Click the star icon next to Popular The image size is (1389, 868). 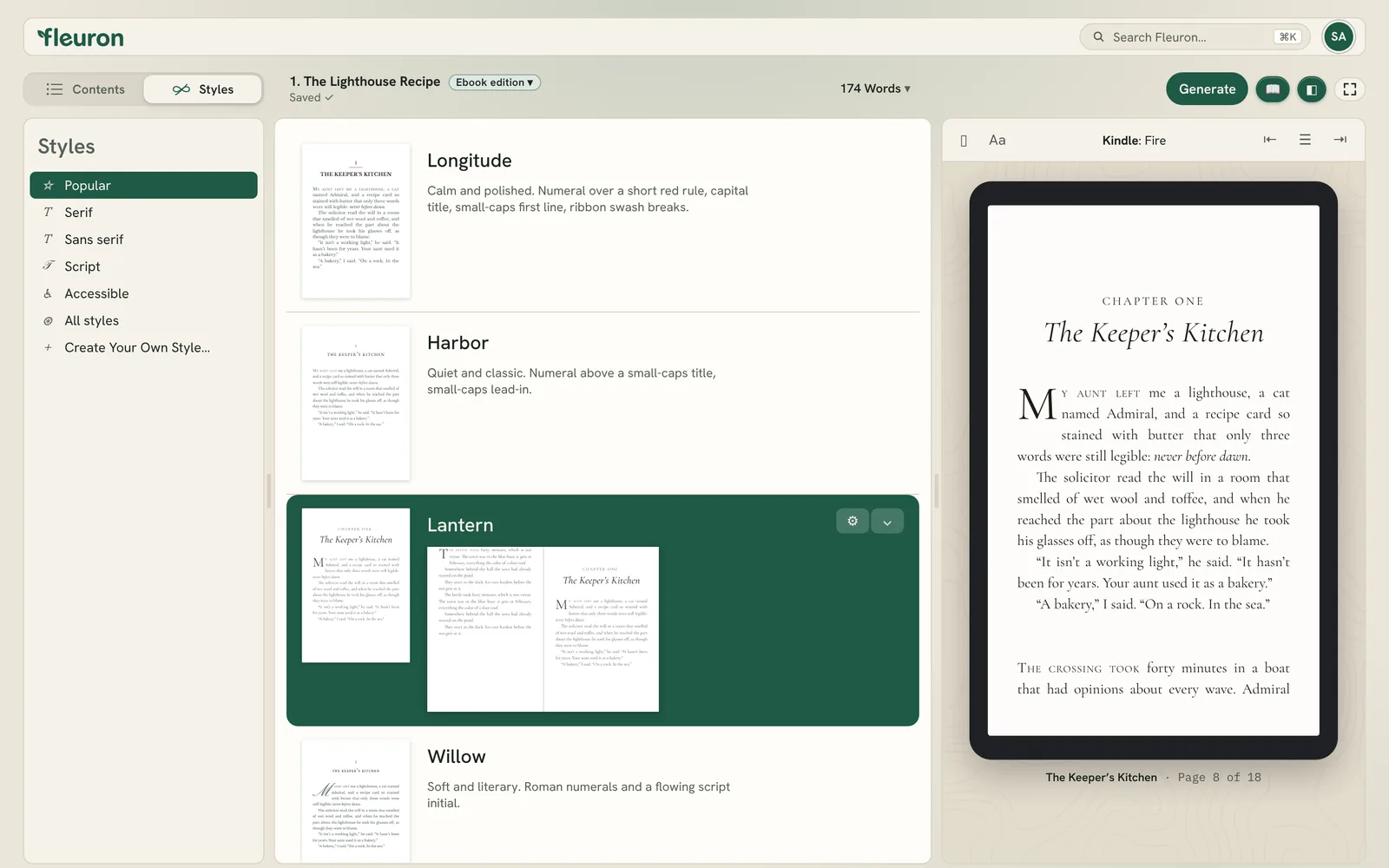49,185
